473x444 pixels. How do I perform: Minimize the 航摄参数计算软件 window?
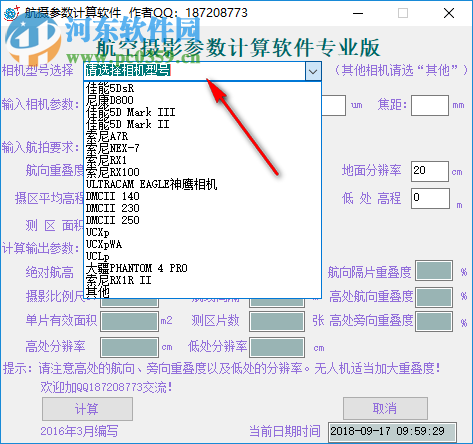[358, 13]
